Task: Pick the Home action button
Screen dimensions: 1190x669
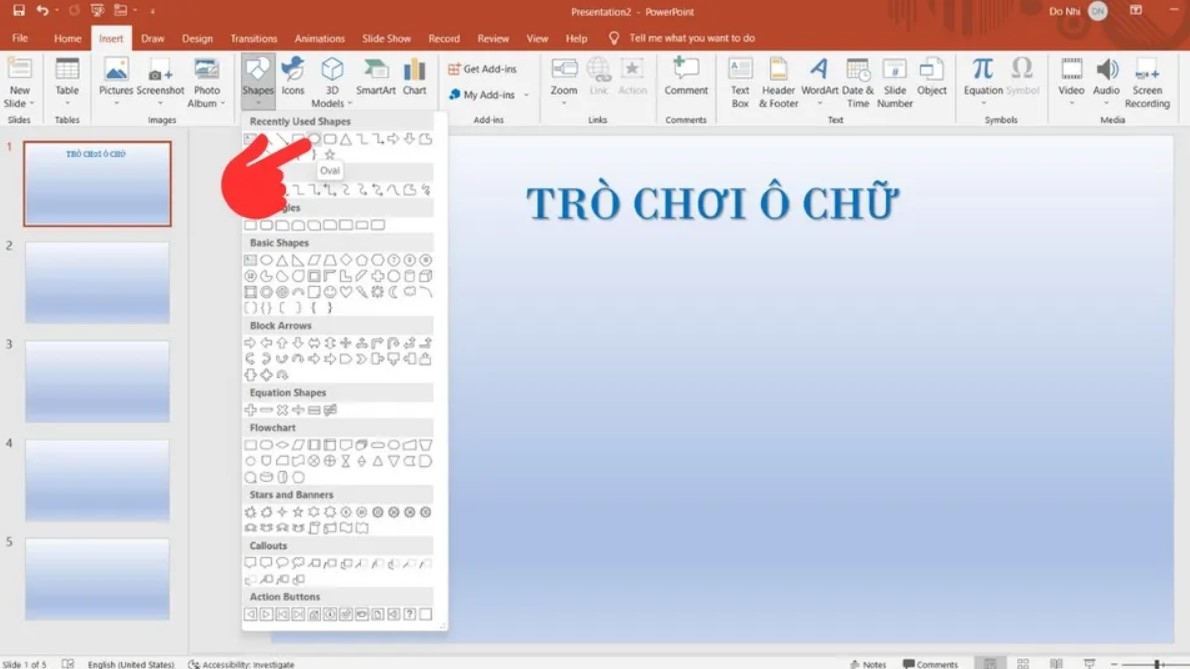Action: (314, 614)
